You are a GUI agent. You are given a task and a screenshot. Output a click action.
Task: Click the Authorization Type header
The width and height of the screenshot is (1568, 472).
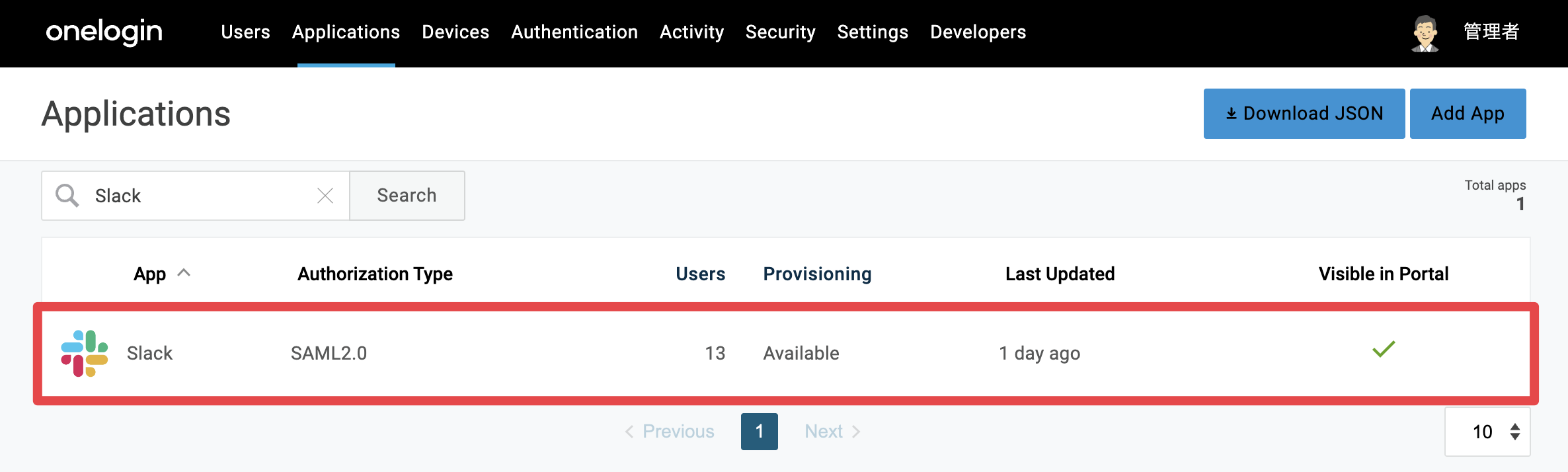[x=375, y=274]
